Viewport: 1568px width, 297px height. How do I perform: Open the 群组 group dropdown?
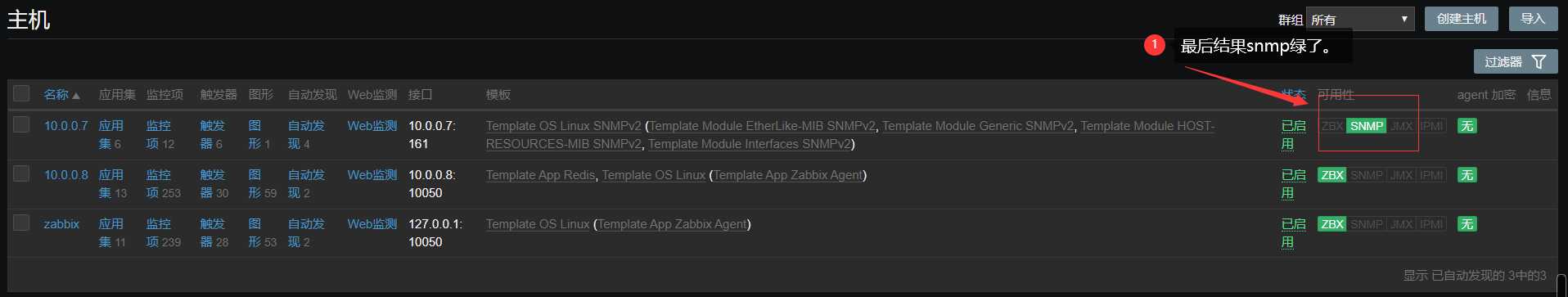[x=1360, y=19]
